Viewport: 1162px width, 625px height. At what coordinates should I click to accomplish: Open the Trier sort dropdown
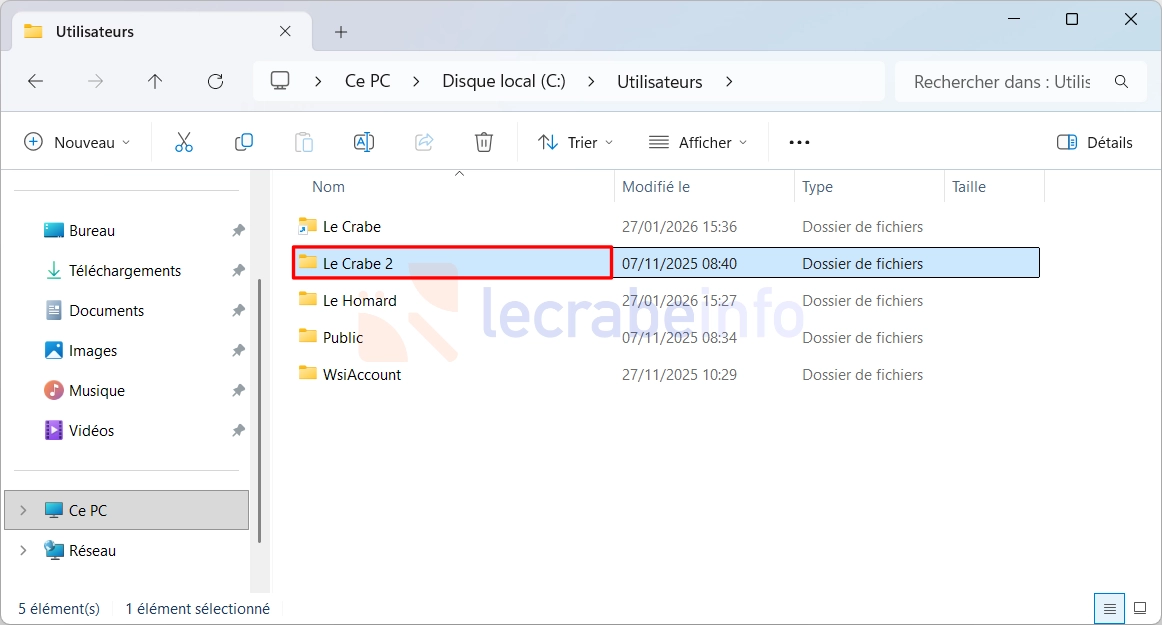(x=575, y=142)
